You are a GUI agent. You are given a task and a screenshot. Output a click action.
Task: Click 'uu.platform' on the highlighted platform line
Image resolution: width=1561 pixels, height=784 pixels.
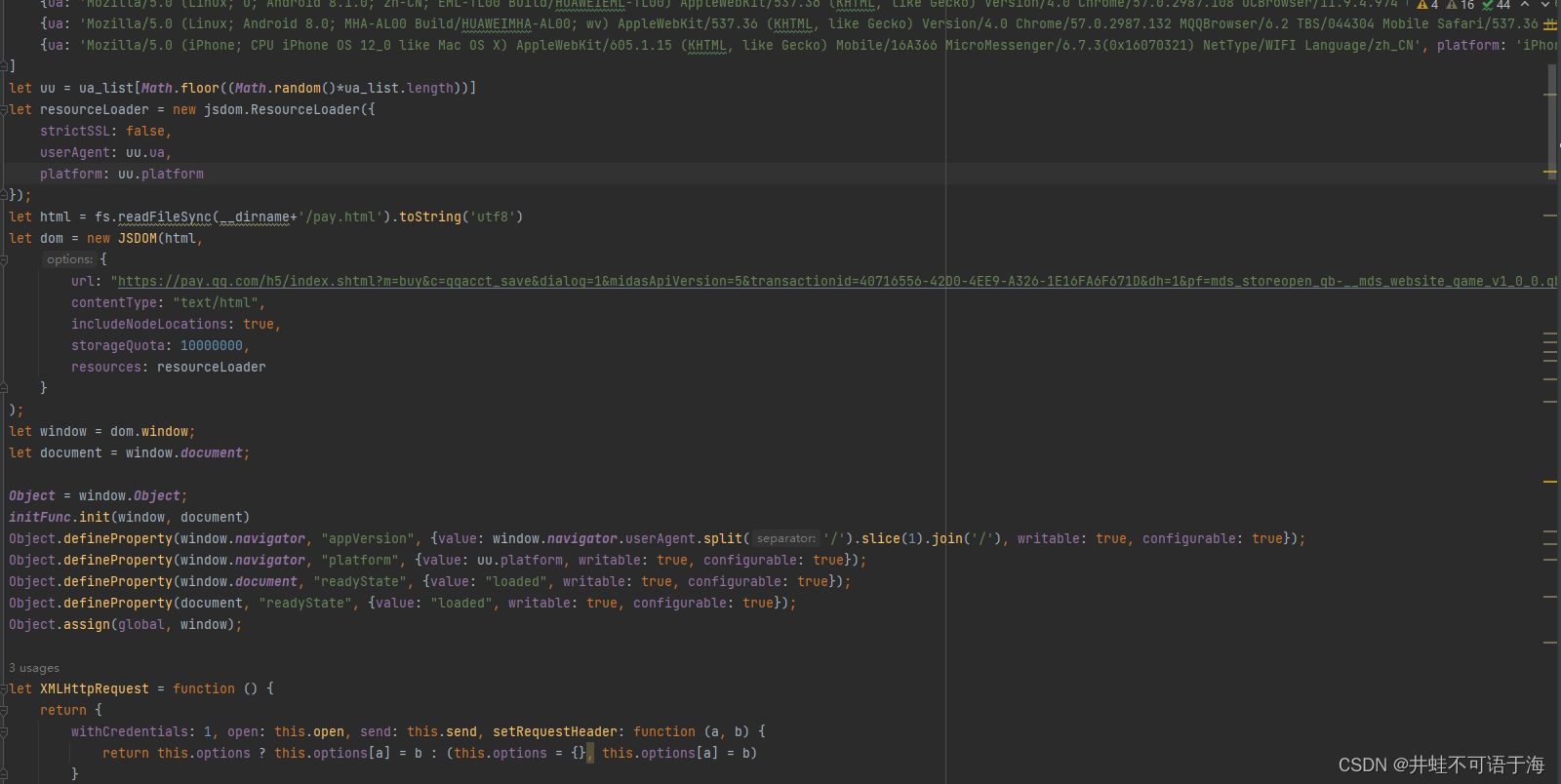[x=161, y=174]
